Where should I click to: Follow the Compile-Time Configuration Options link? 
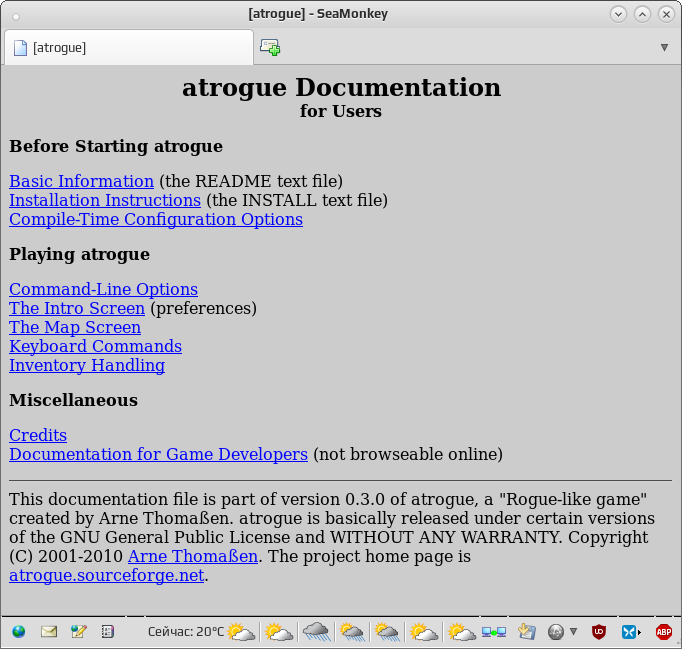[x=156, y=219]
